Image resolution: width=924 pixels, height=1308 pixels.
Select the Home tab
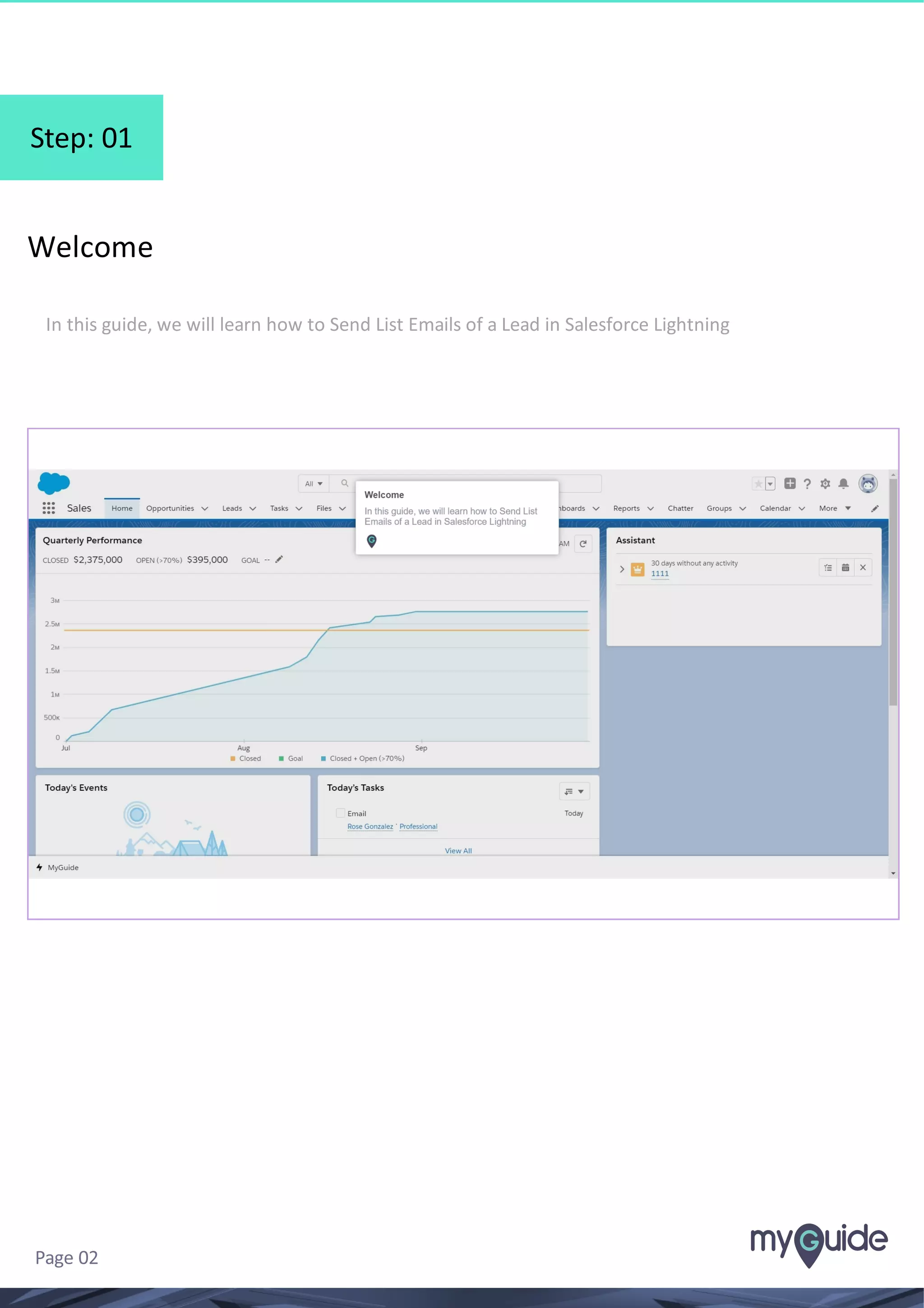(122, 508)
